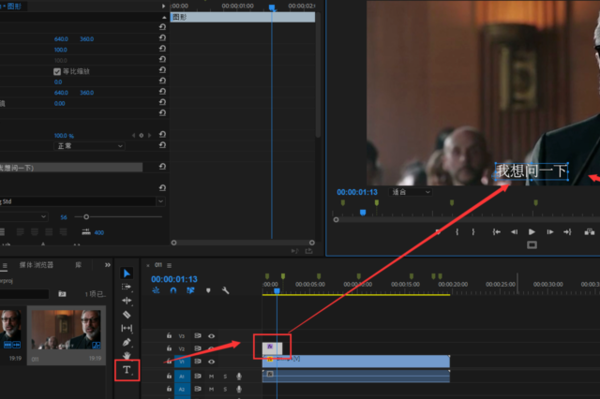The width and height of the screenshot is (600, 399).
Task: Click the program monitor zoom scroll handle
Action: [x=336, y=220]
